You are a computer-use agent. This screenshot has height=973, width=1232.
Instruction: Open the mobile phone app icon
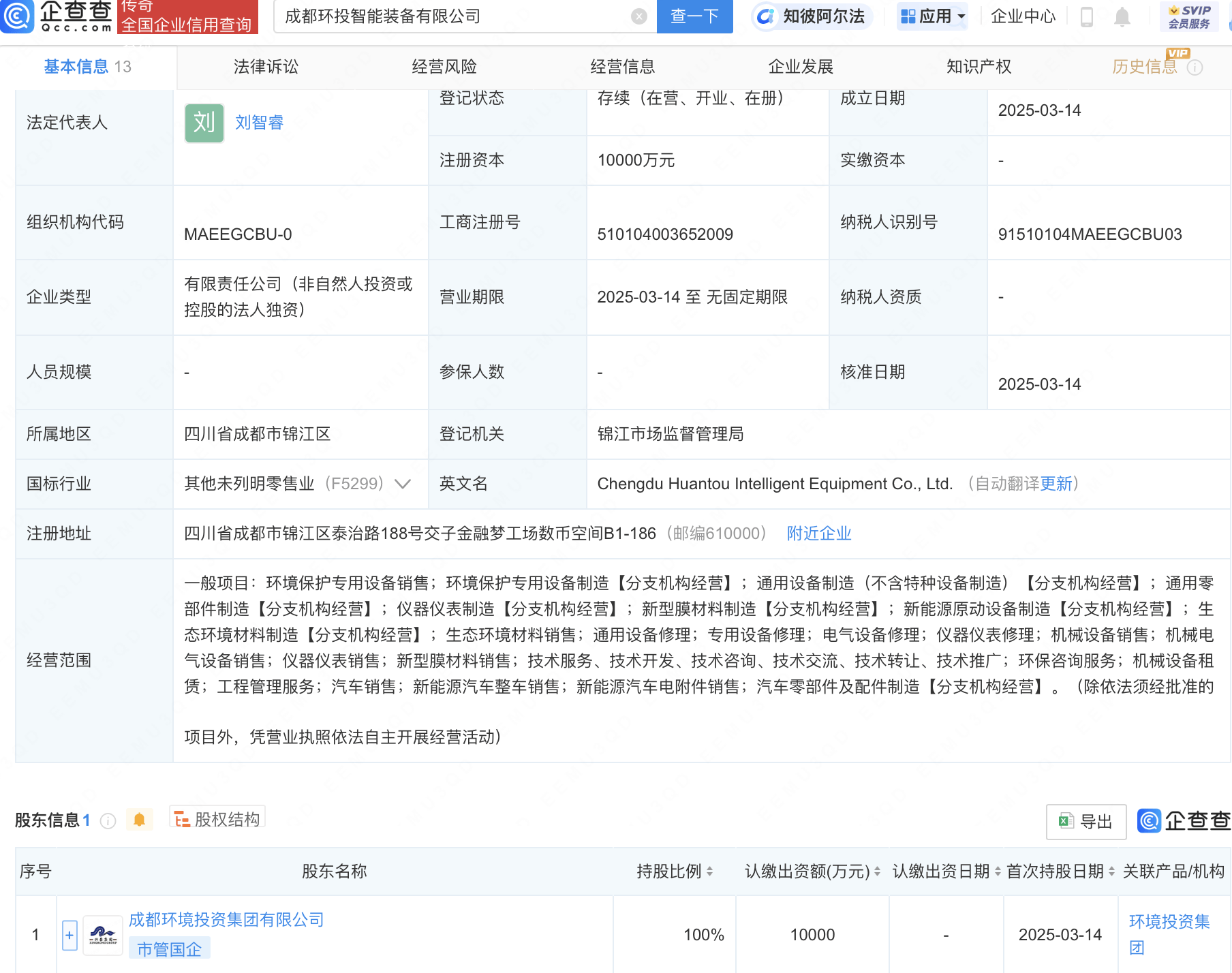1087,17
